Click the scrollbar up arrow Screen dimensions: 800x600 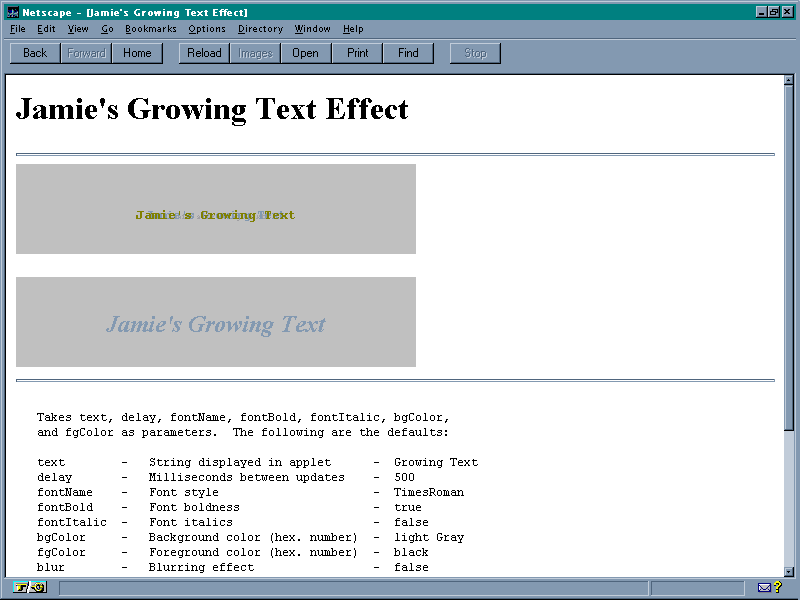(x=788, y=81)
